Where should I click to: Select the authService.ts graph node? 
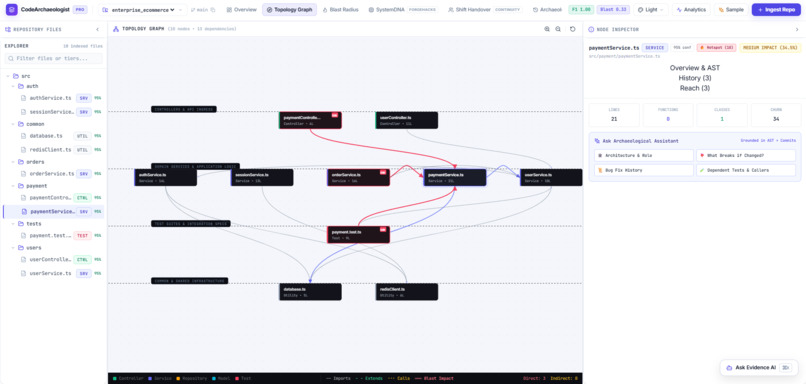(x=166, y=177)
